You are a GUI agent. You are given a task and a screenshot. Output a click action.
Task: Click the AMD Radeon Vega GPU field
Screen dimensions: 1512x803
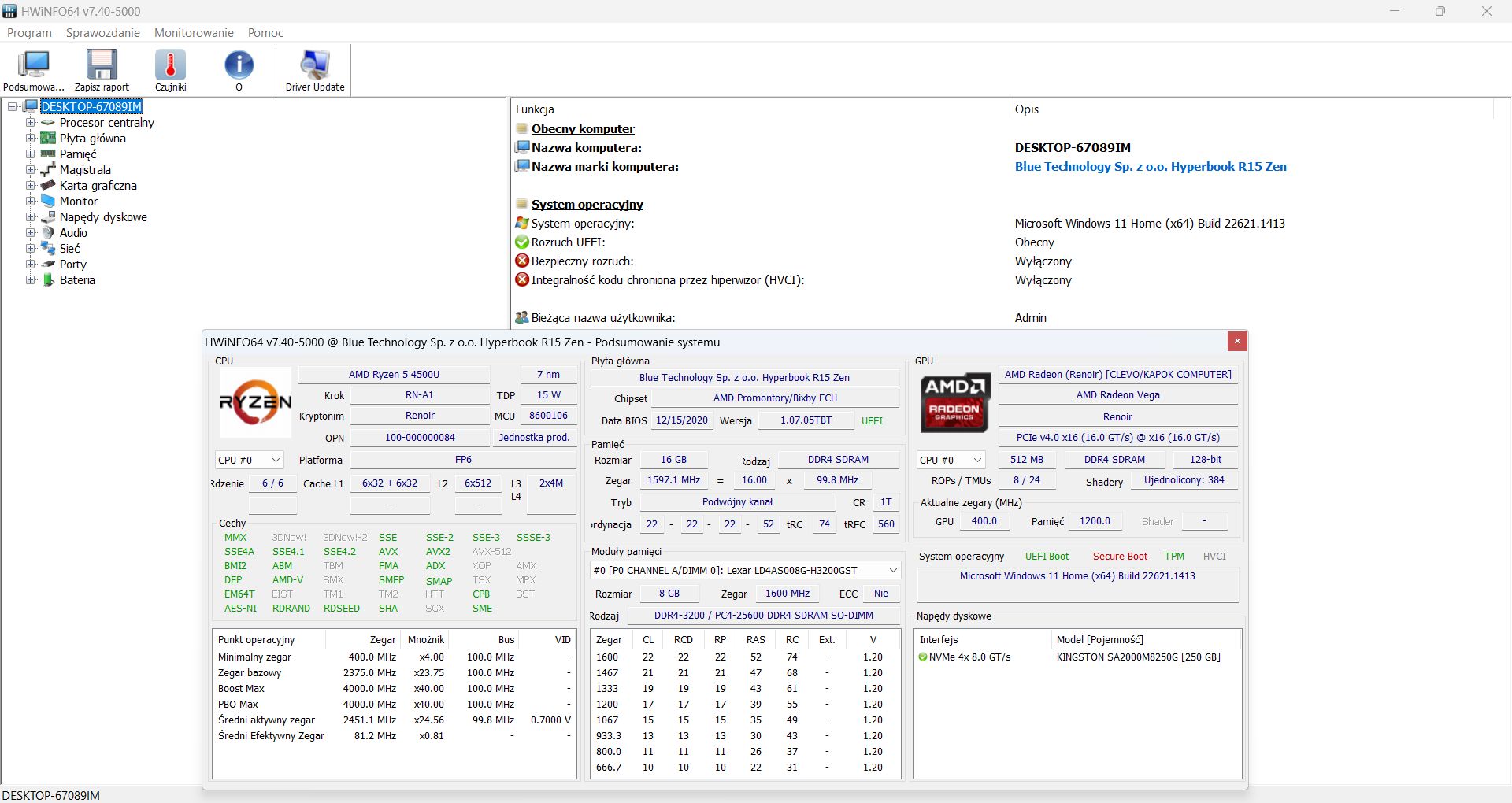(x=1118, y=395)
